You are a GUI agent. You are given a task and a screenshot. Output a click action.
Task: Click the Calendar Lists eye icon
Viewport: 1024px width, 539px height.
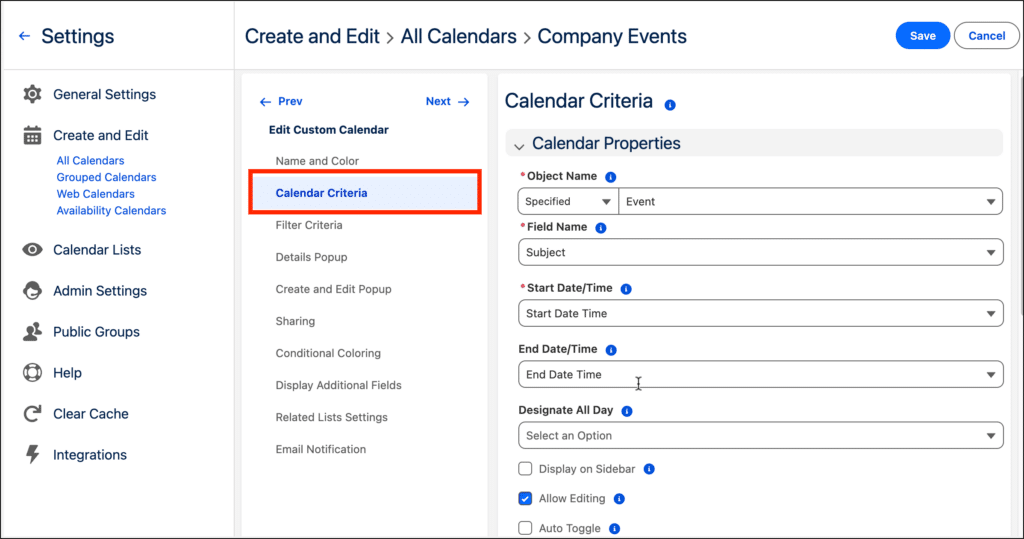click(33, 250)
